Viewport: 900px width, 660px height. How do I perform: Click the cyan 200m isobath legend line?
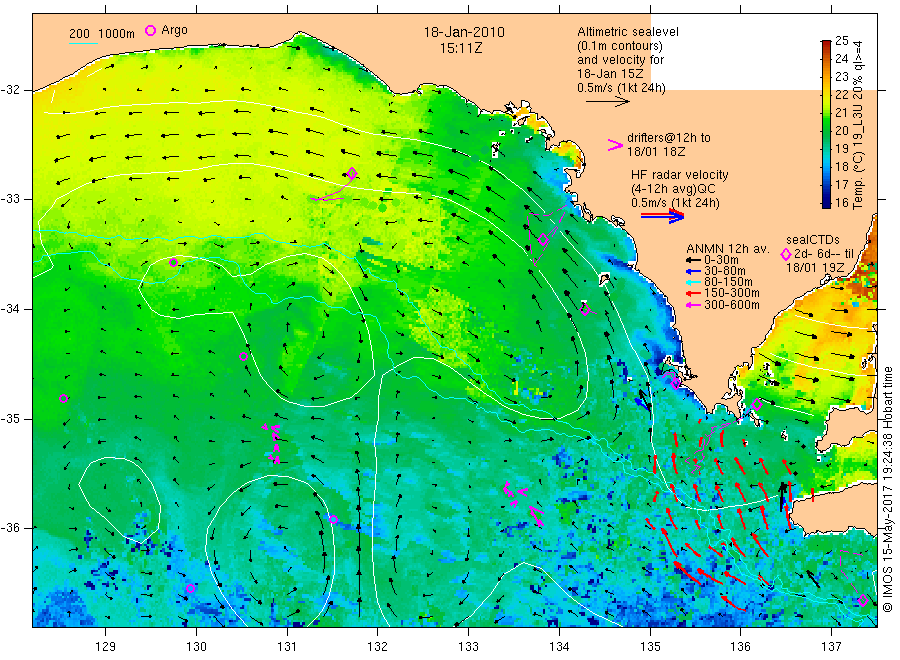point(83,43)
